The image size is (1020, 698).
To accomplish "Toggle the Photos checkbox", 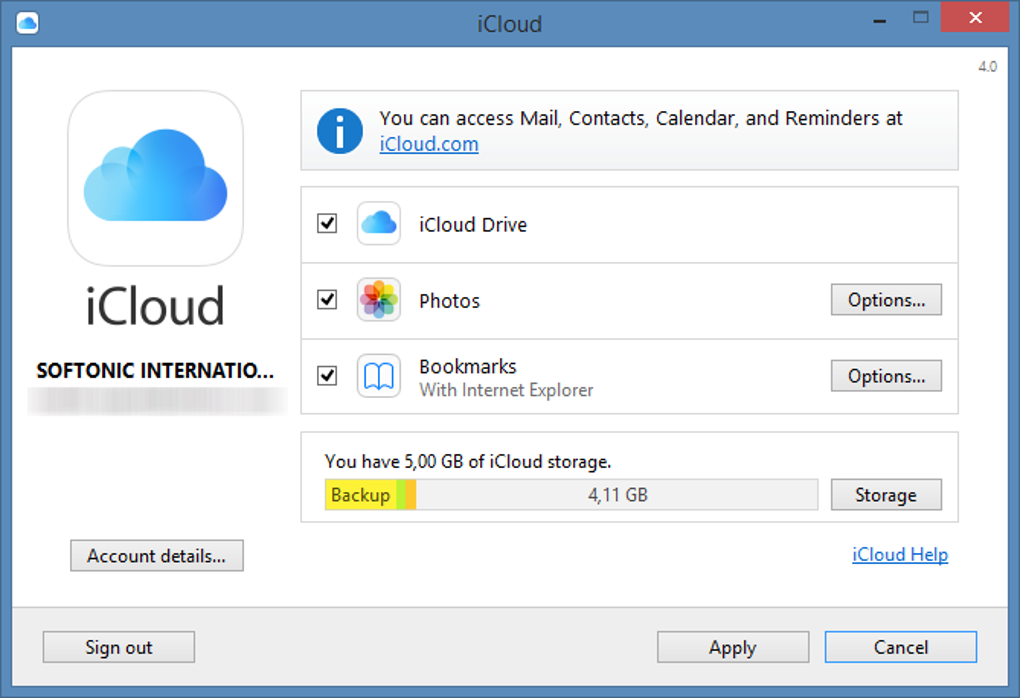I will (327, 300).
